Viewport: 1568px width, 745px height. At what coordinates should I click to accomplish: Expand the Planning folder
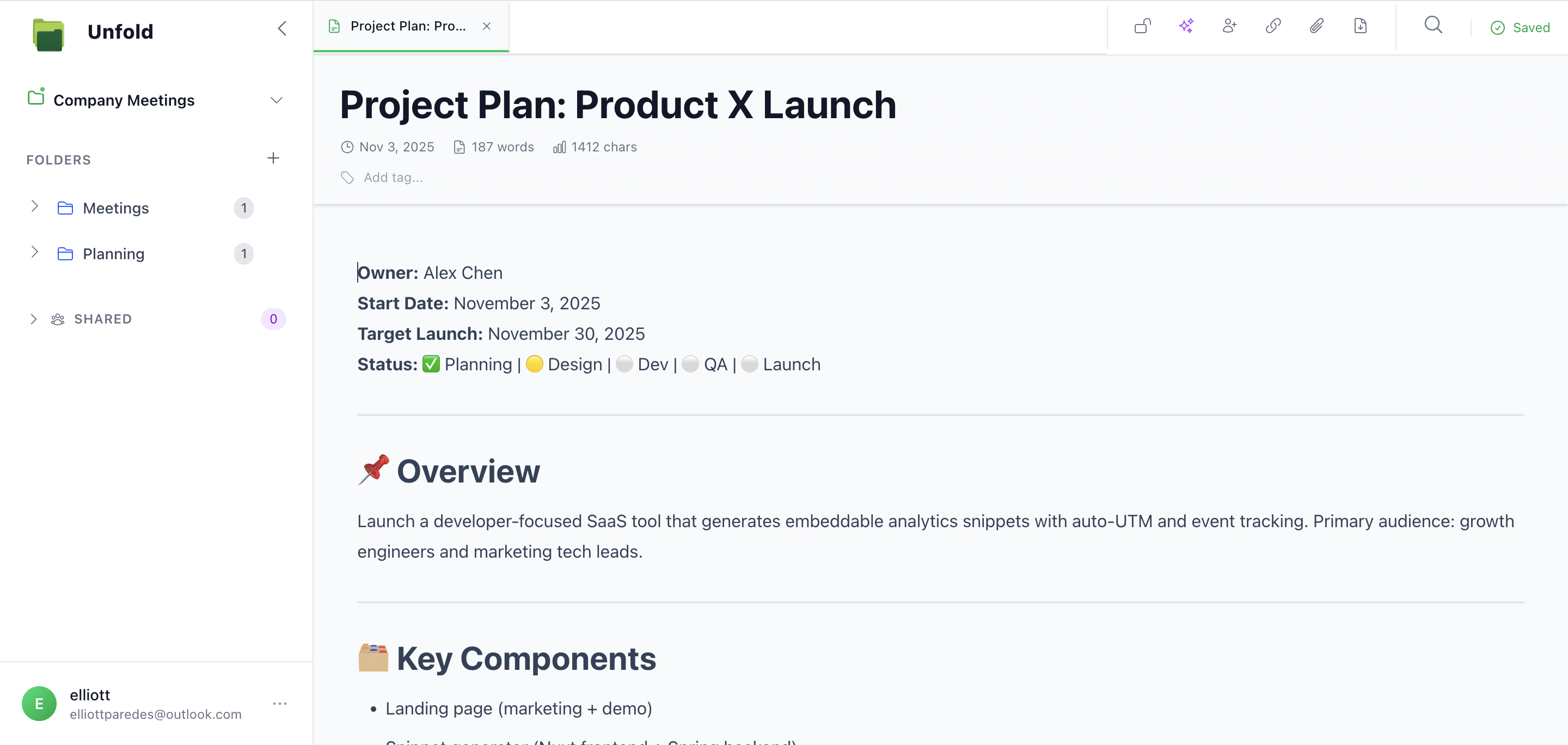point(35,253)
